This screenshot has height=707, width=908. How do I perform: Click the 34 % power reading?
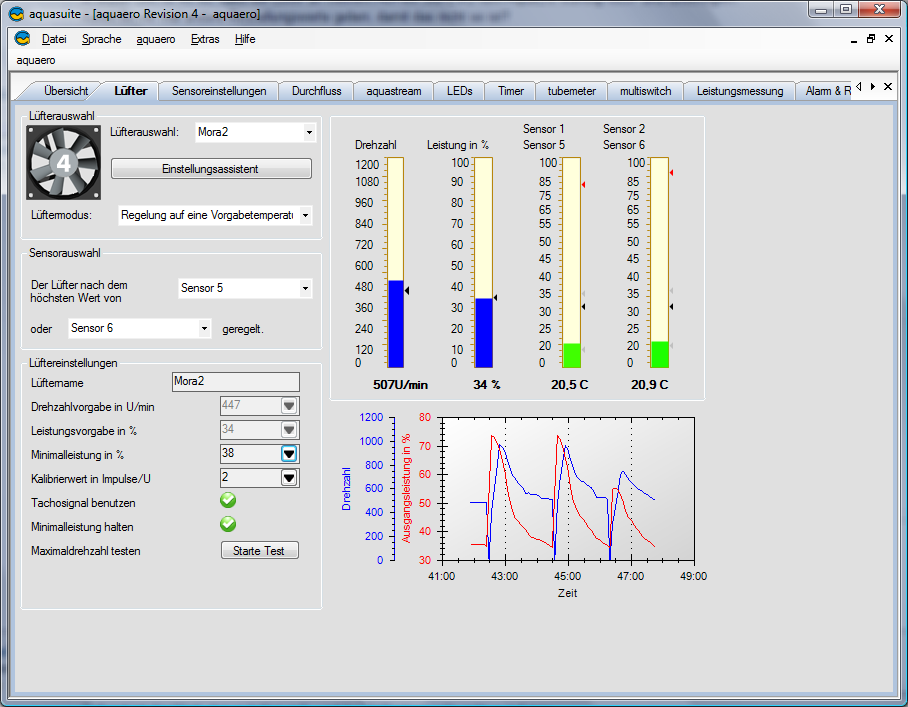click(x=486, y=384)
